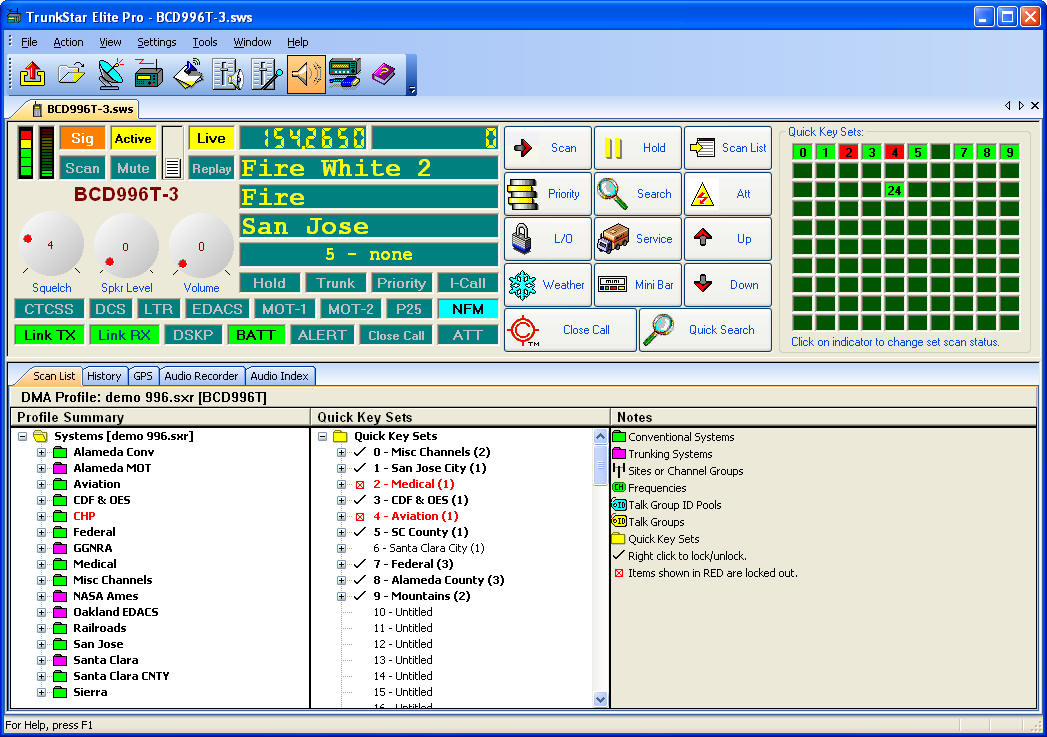Expand the Sierra system node
Image resolution: width=1047 pixels, height=737 pixels.
[x=41, y=692]
